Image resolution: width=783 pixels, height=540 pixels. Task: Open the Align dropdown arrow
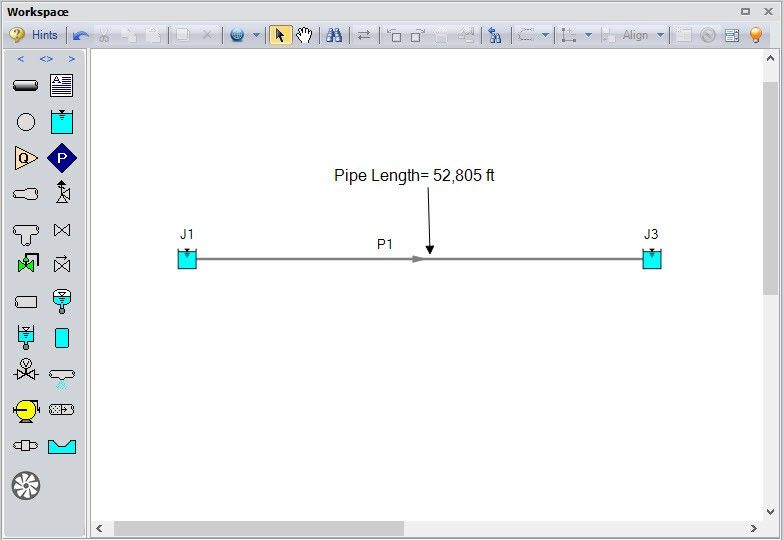pos(660,35)
